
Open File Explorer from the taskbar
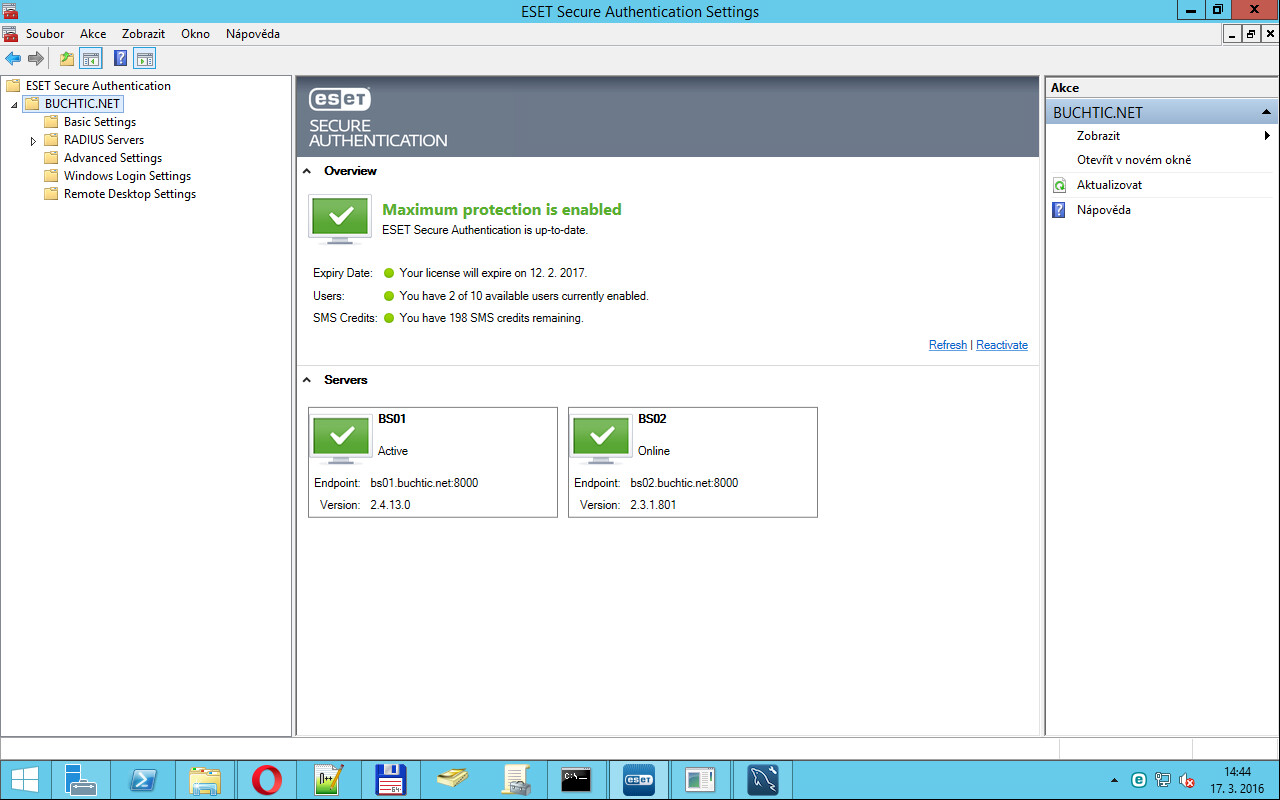click(205, 780)
